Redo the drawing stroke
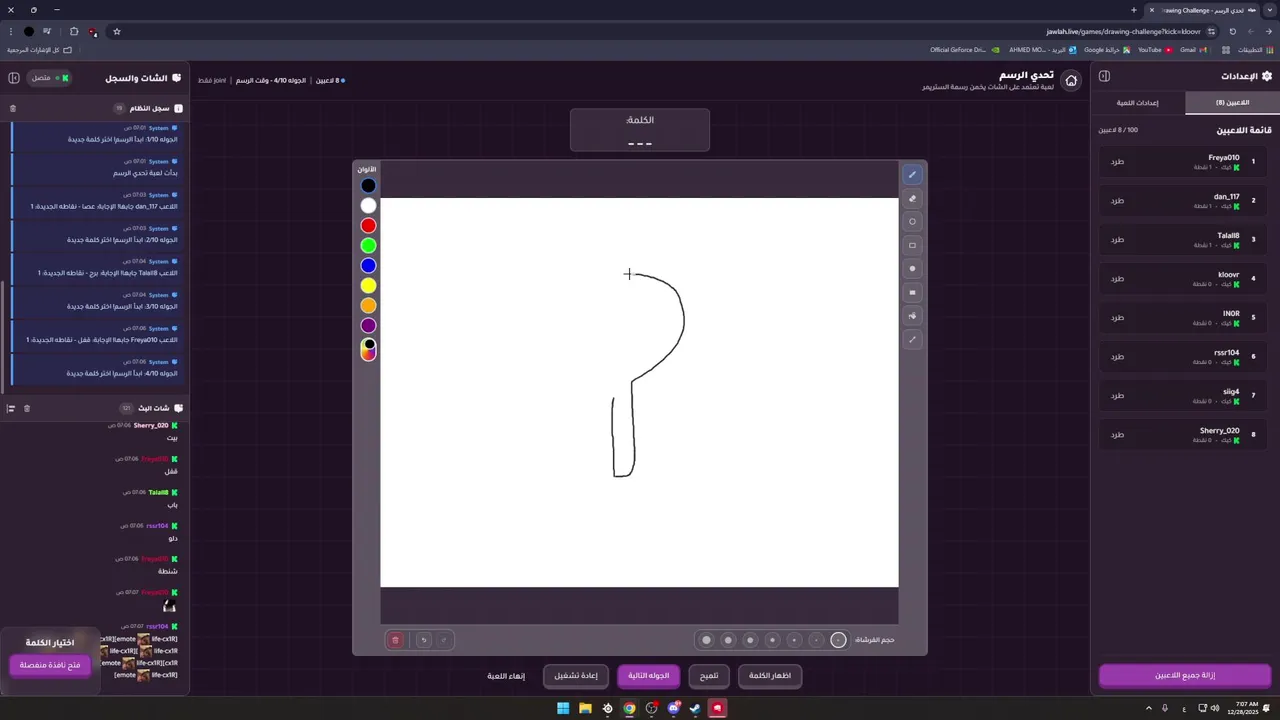The image size is (1280, 720). tap(444, 640)
